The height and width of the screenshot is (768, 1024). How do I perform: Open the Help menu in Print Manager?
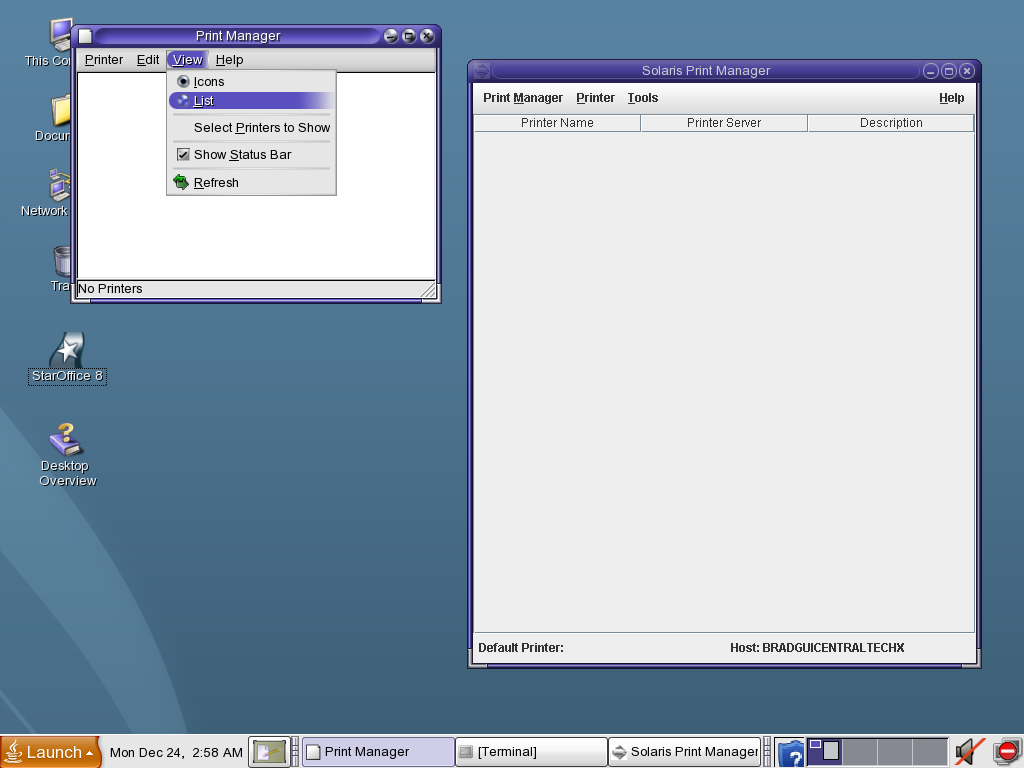(229, 60)
